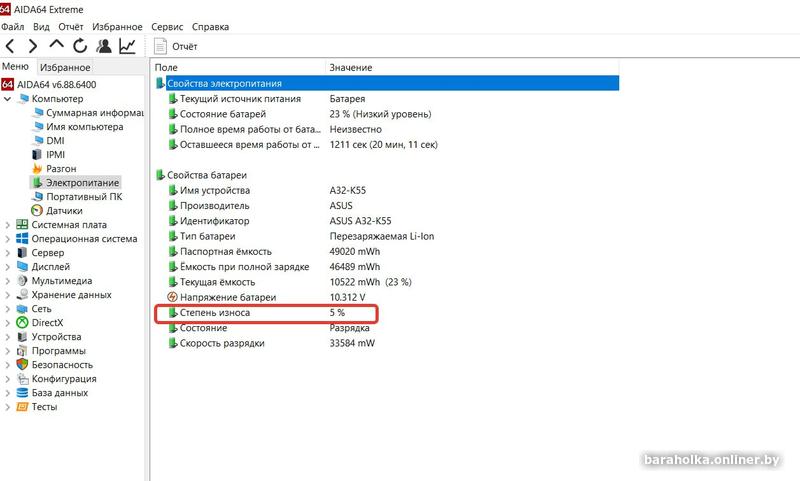Expand the Устройства node arrow
This screenshot has width=800, height=481.
click(7, 337)
